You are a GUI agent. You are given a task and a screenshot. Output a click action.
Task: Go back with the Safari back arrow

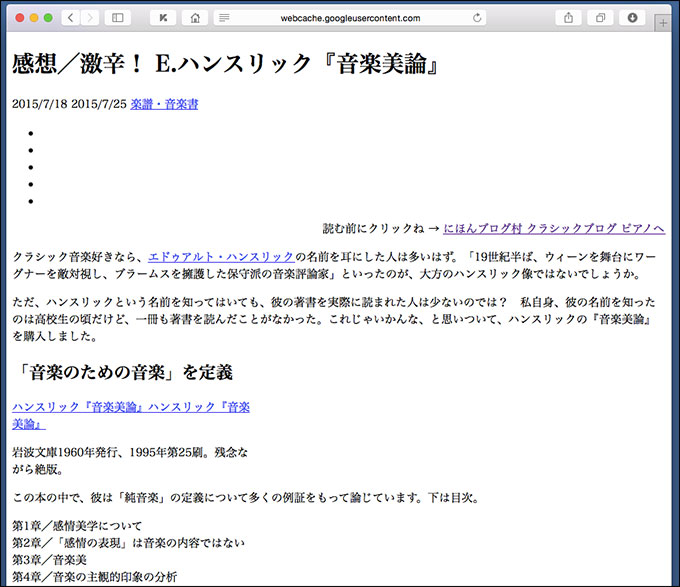coord(71,18)
